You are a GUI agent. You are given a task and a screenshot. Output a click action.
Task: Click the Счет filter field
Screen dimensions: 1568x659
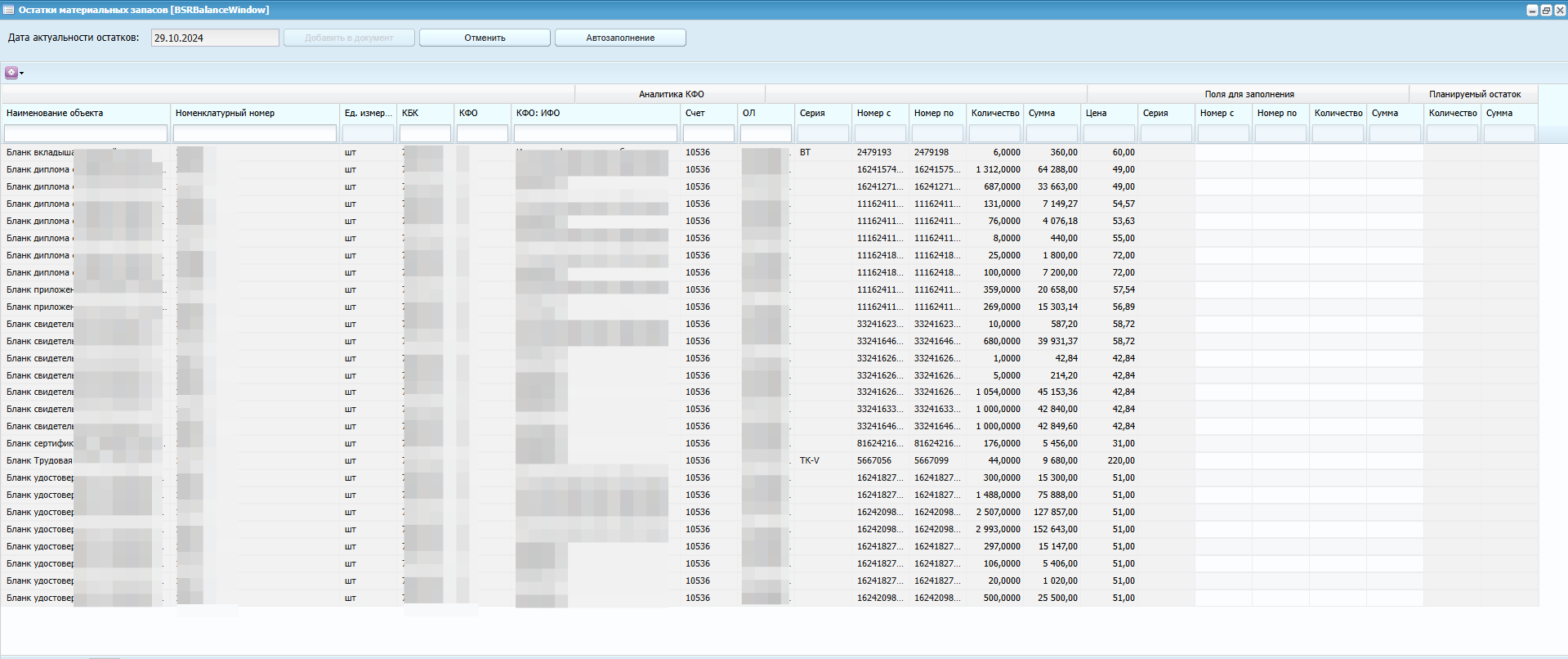pos(708,133)
